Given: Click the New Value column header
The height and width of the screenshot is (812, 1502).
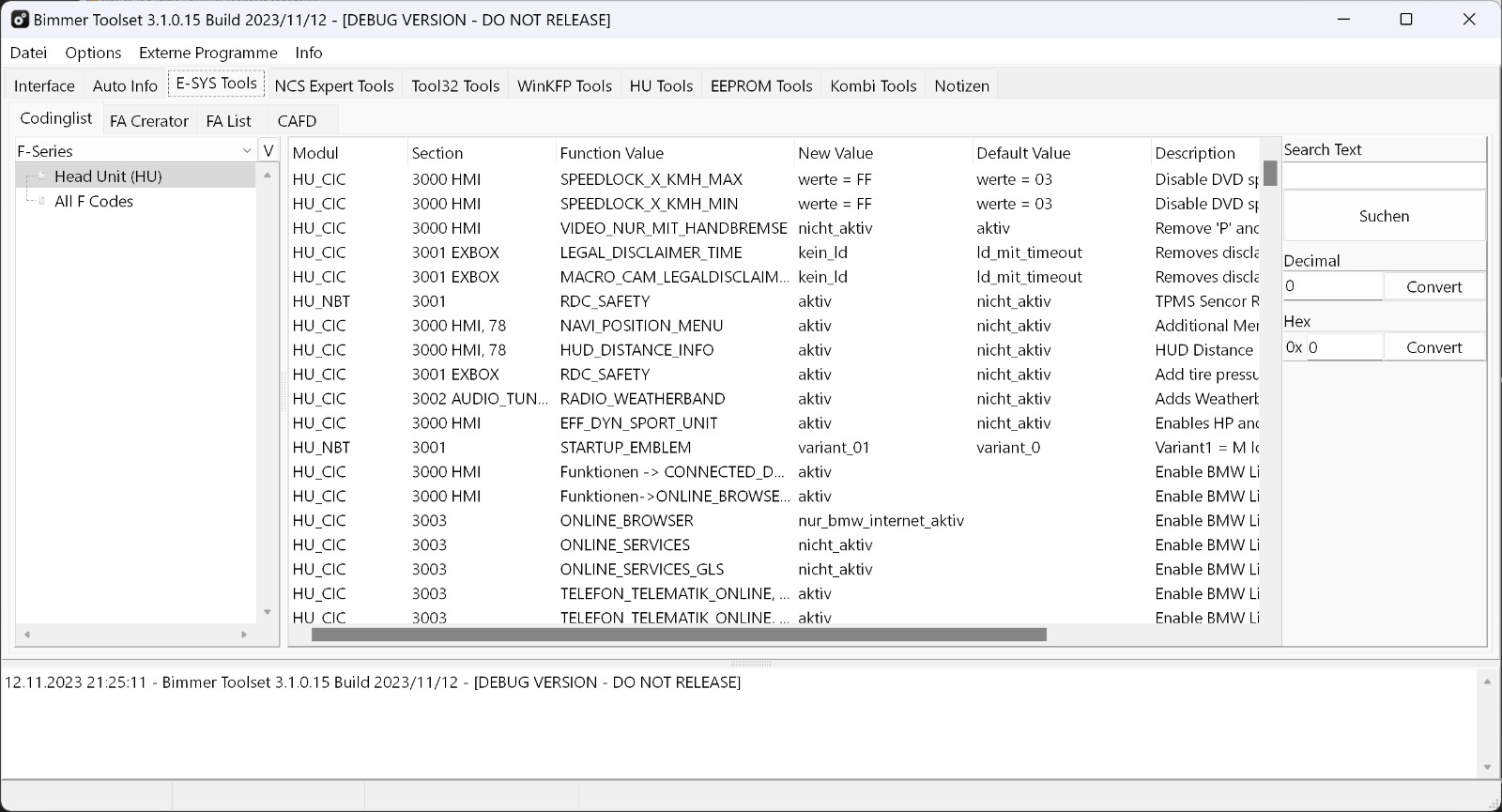Looking at the screenshot, I should click(x=883, y=153).
